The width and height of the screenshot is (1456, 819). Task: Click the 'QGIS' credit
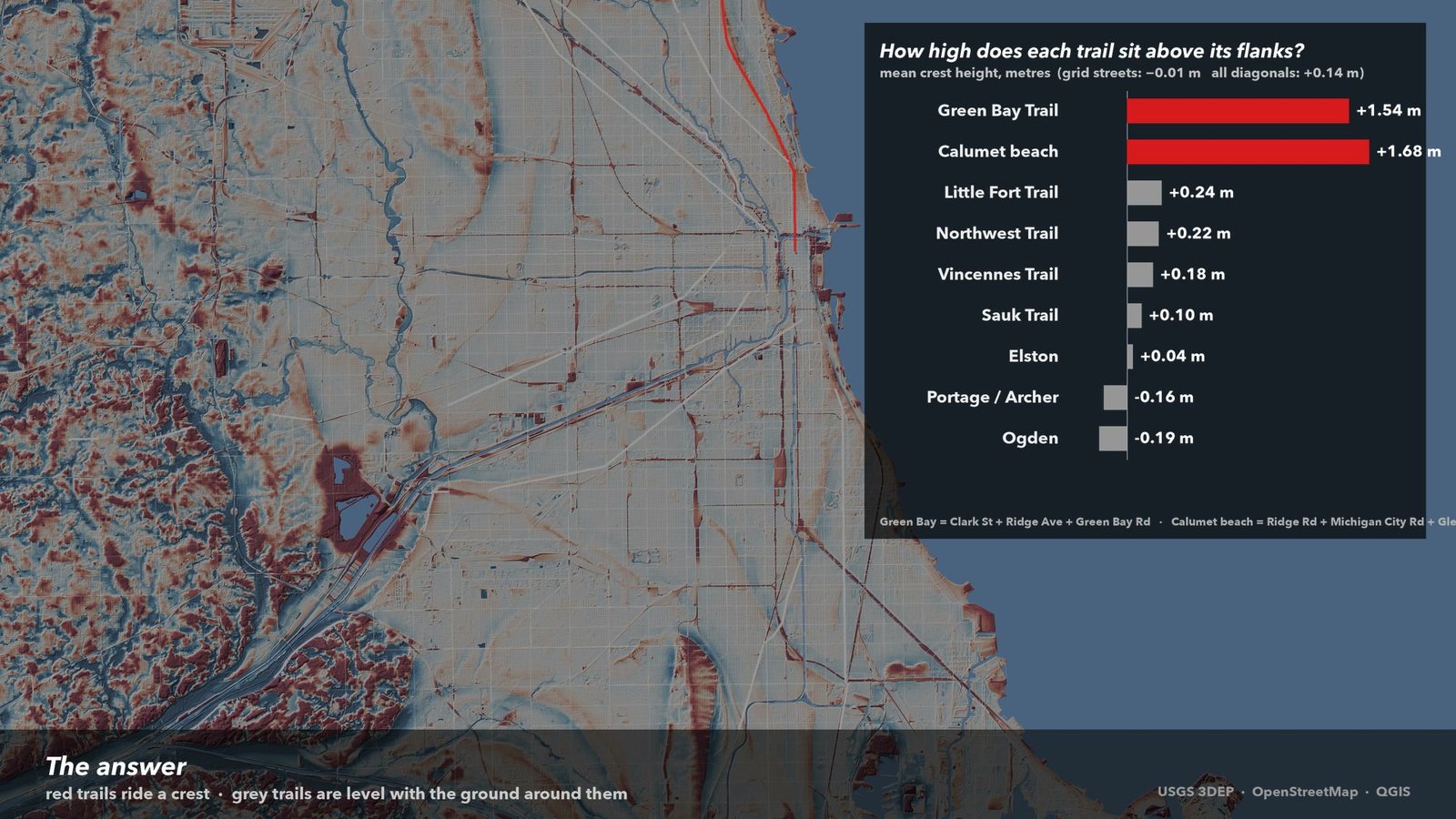click(x=1393, y=792)
